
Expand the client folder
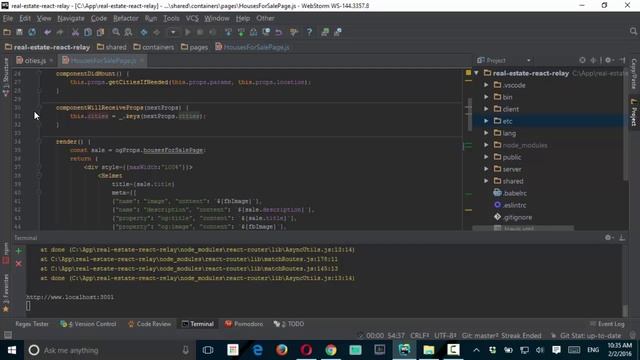486,109
